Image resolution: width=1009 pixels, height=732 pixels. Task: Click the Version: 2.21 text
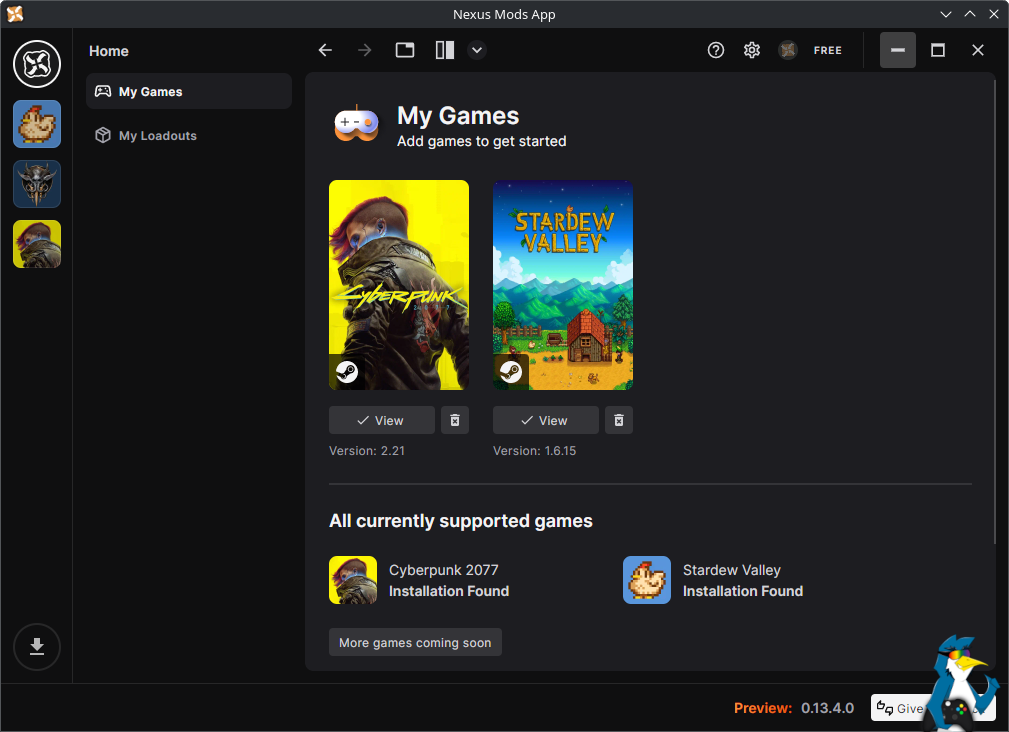[367, 451]
